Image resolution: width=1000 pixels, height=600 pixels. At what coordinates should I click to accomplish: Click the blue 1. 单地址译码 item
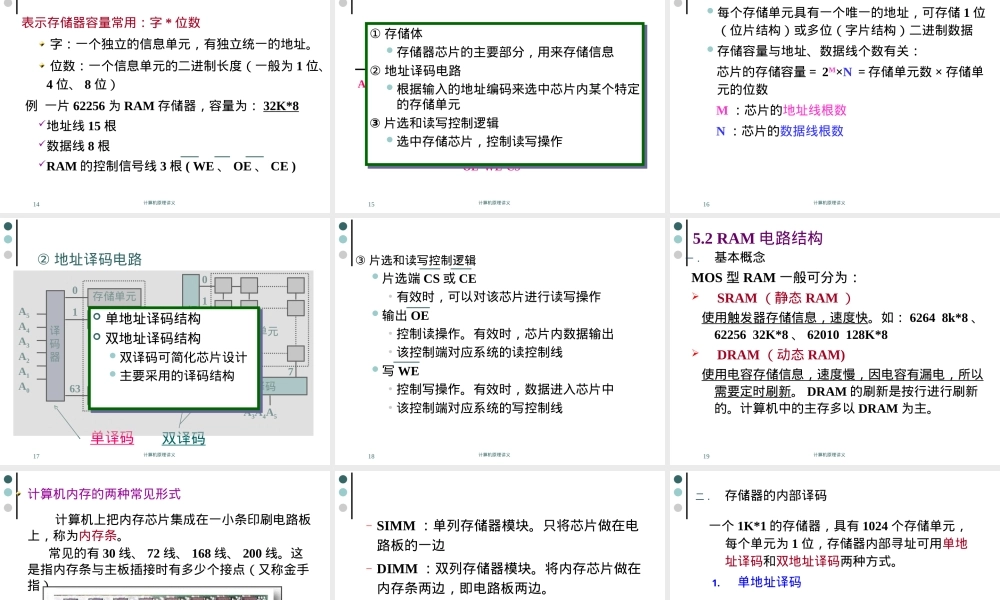756,582
